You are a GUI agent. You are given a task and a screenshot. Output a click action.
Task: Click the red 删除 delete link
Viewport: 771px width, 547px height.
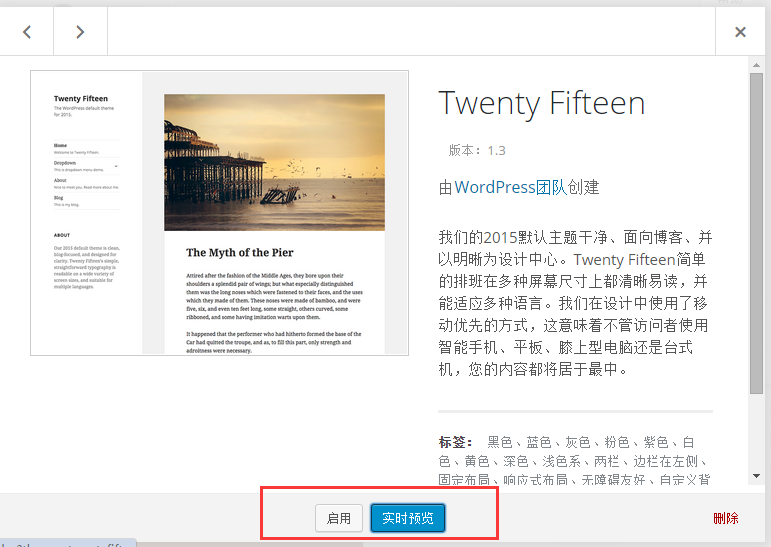click(x=726, y=518)
